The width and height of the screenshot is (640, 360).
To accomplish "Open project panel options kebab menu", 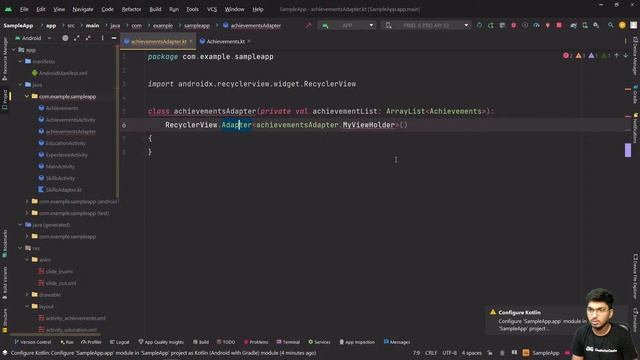I will coord(102,38).
